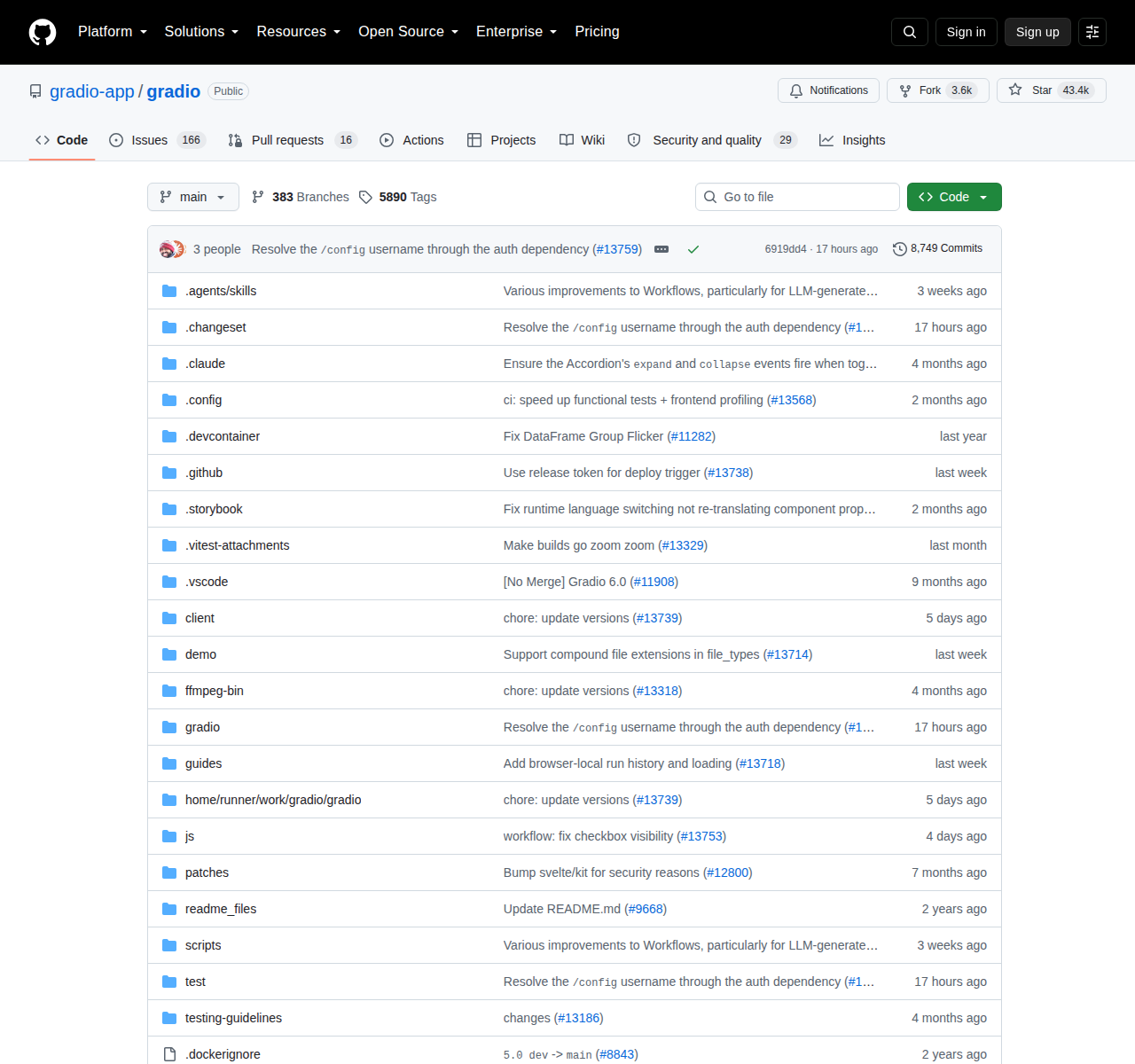Open the Pricing link
1135x1064 pixels.
click(597, 32)
